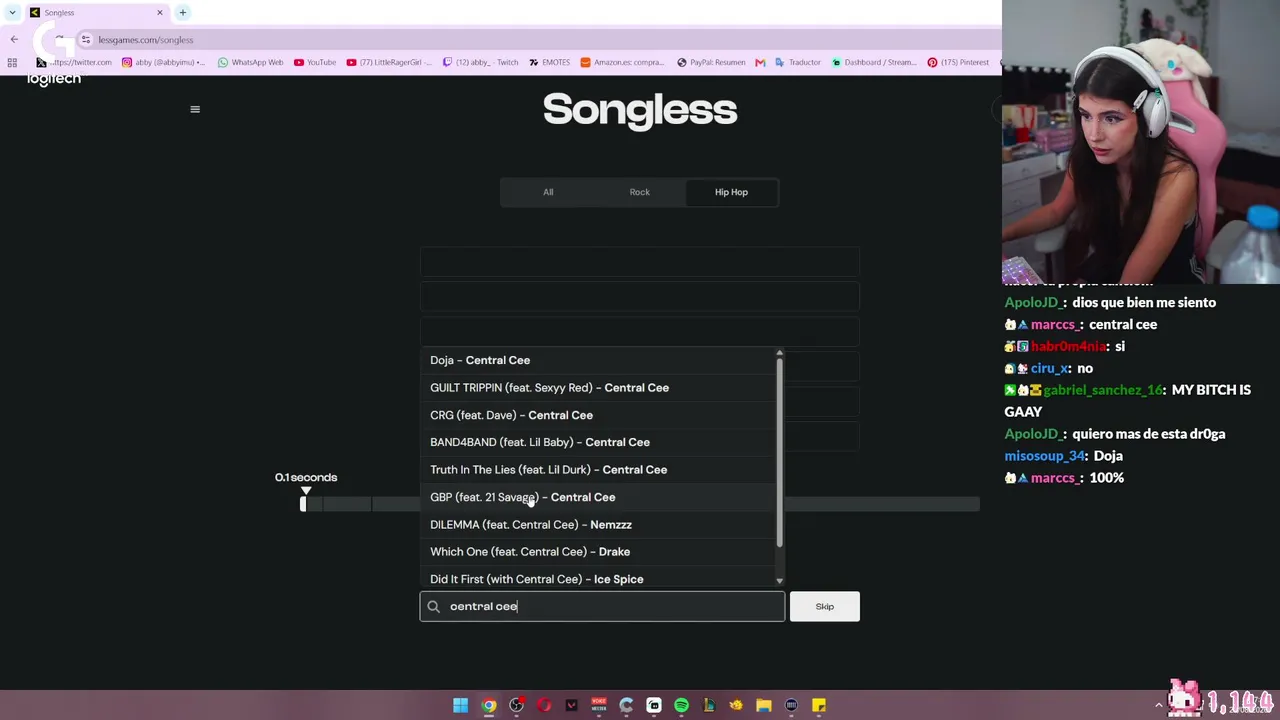This screenshot has width=1280, height=720.
Task: Open the WhatsApp Web bookmark
Action: pos(250,62)
